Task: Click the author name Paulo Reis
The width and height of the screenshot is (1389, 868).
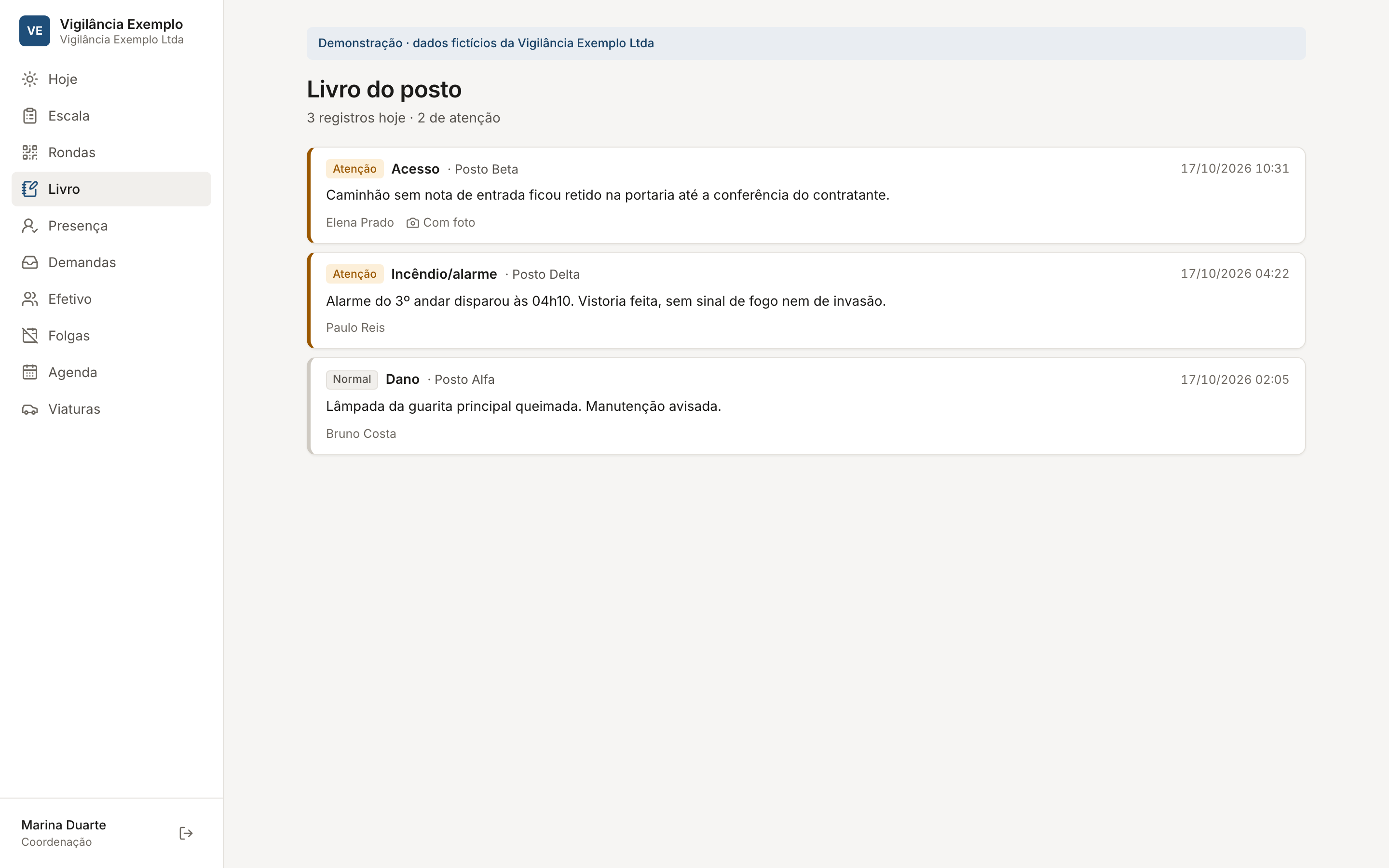Action: click(355, 328)
